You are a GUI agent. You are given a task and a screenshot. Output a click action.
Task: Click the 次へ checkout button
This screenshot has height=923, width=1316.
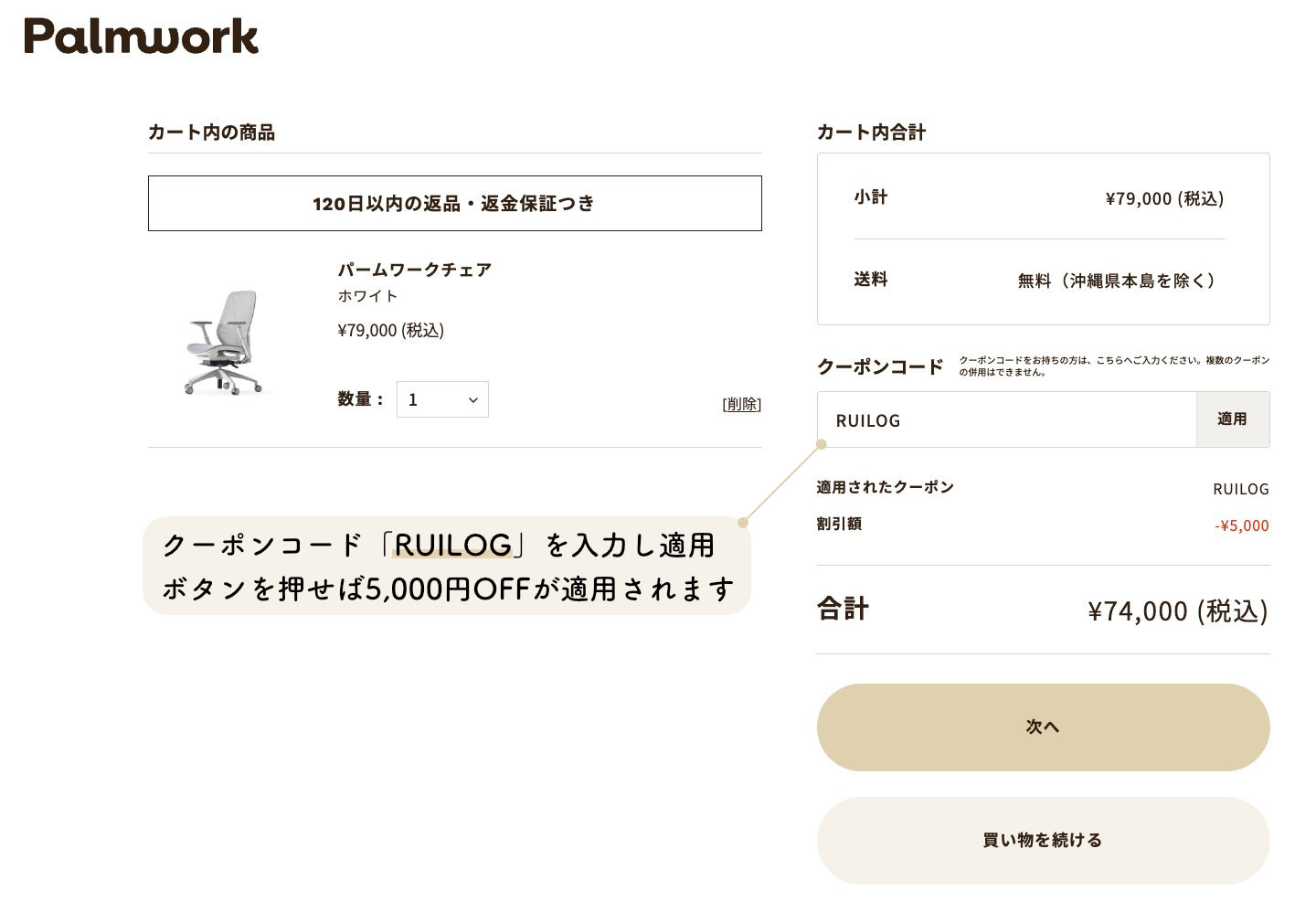[1042, 727]
